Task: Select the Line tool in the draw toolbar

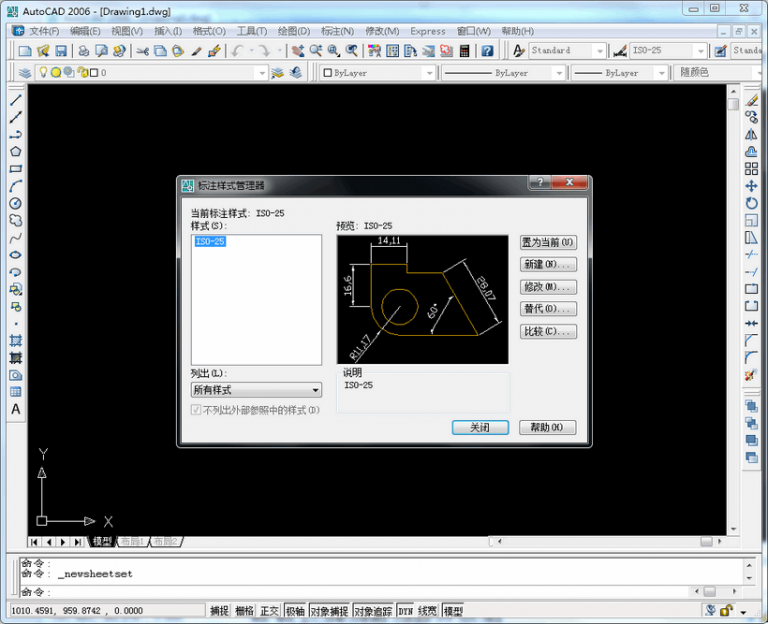Action: pos(16,100)
